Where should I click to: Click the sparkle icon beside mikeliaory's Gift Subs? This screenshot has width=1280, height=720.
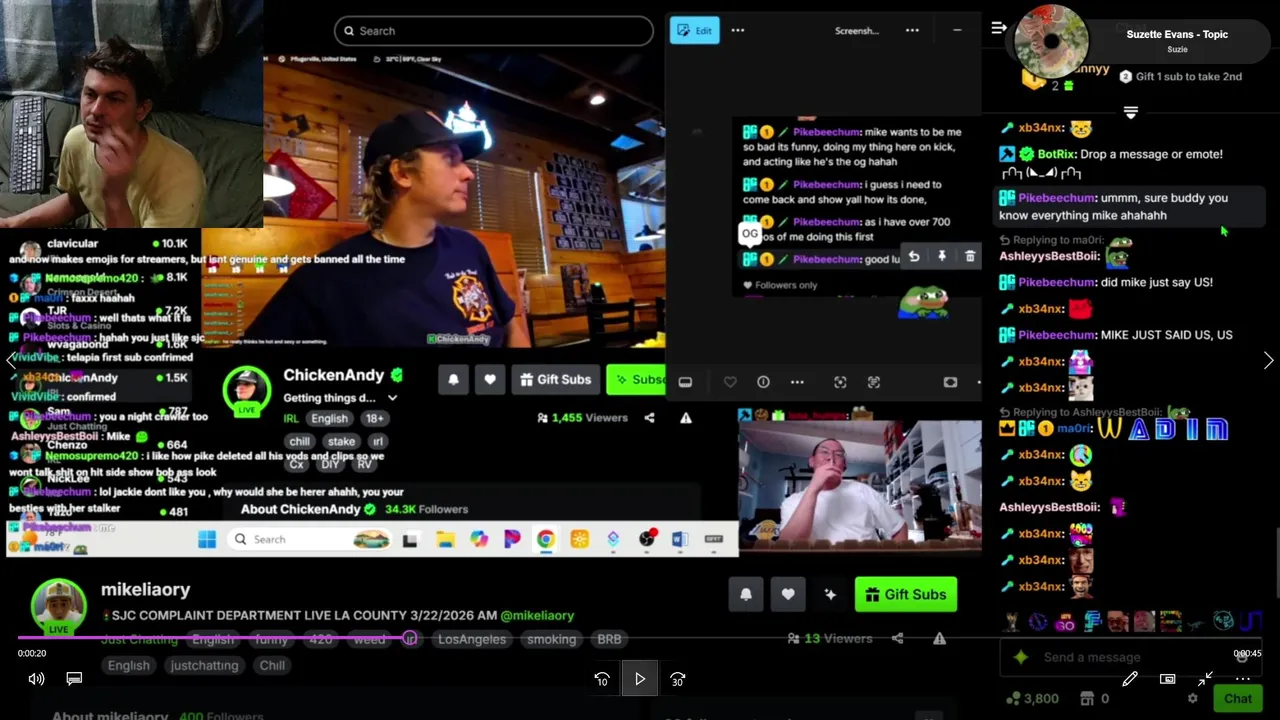click(x=830, y=594)
